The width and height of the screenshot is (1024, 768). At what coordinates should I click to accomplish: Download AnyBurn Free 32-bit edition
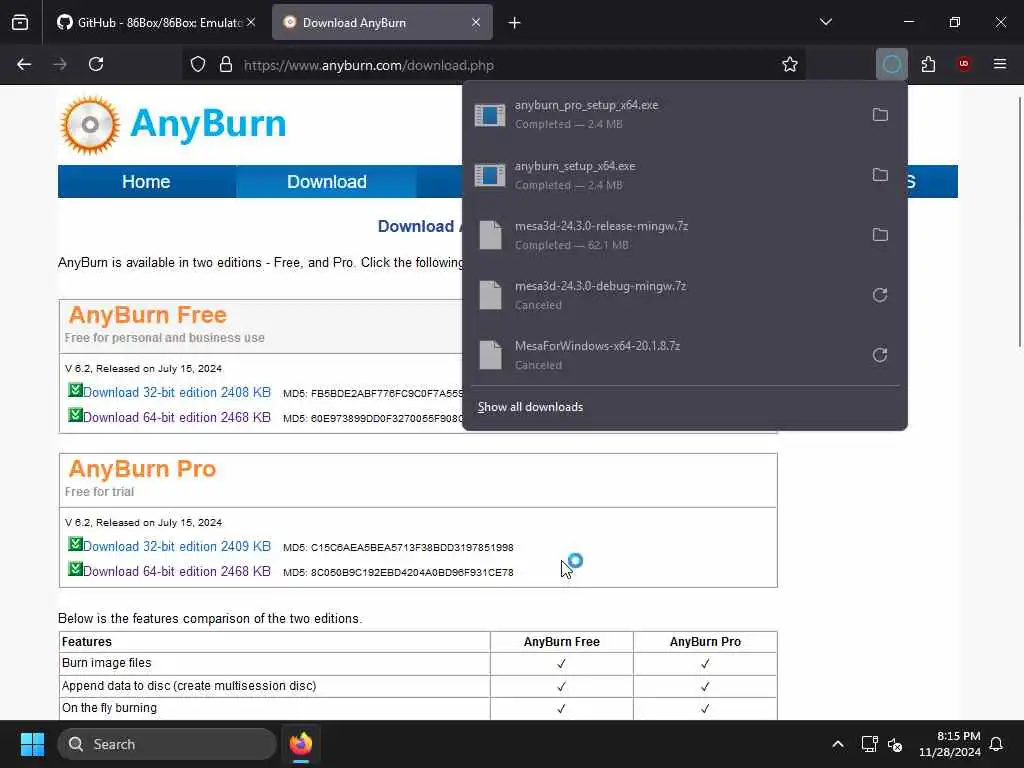[176, 392]
